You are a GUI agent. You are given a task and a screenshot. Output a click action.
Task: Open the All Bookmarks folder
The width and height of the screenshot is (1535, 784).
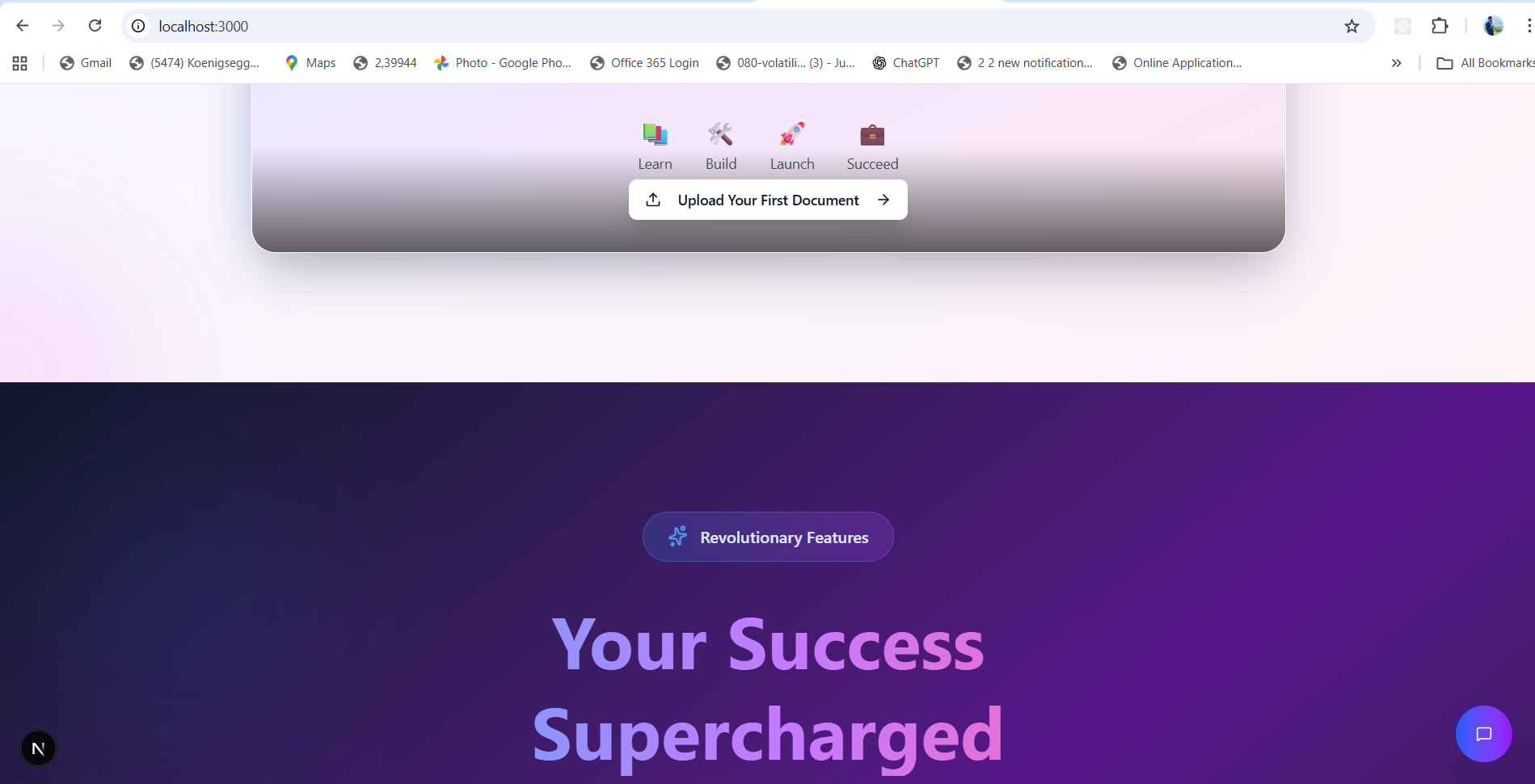[x=1485, y=63]
